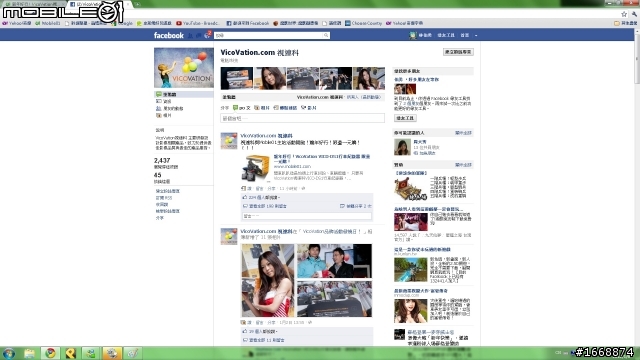This screenshot has width=640, height=360.
Task: Open the last photo strip thumbnail
Action: pyautogui.click(x=369, y=78)
